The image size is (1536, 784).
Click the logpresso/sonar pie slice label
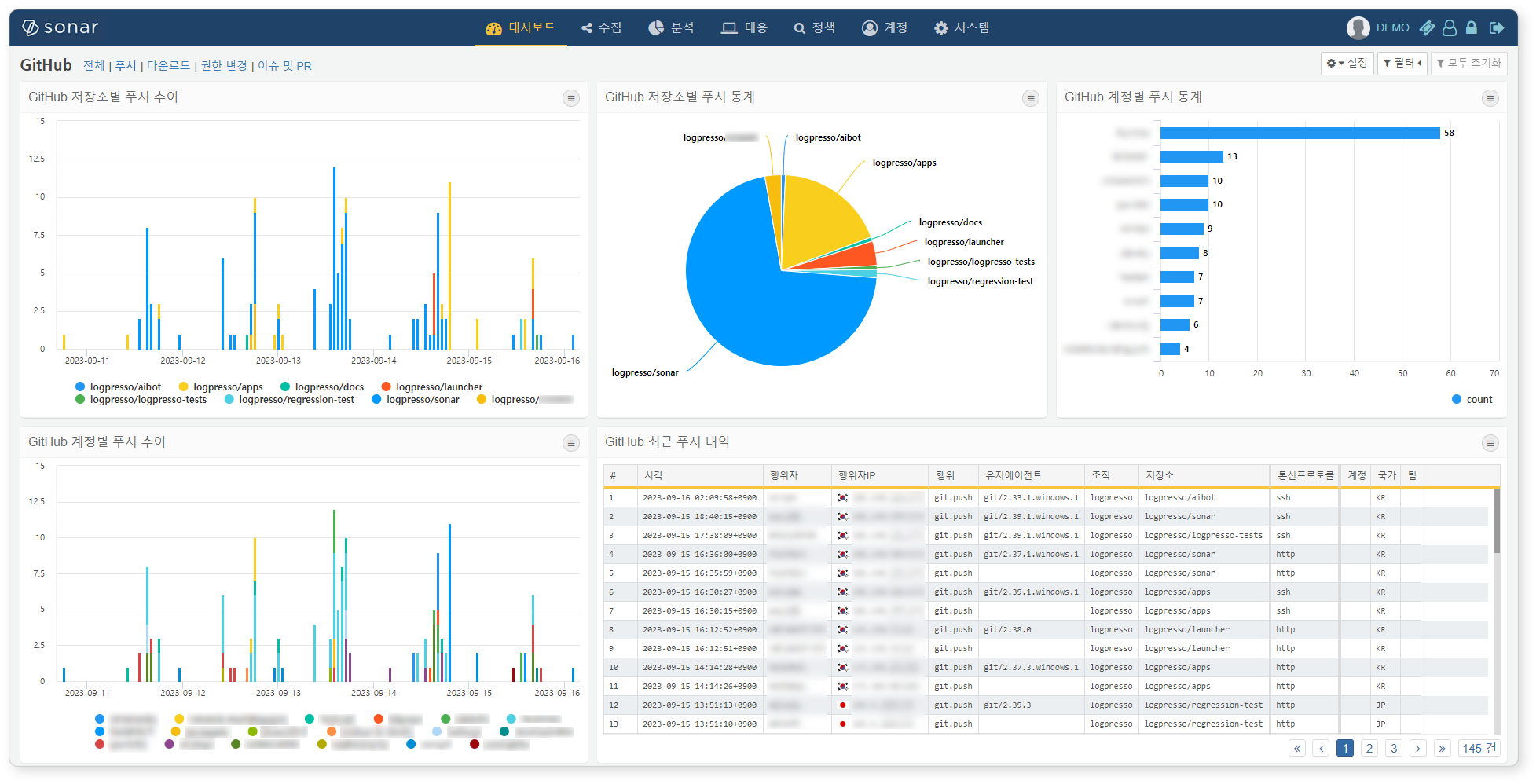(645, 372)
